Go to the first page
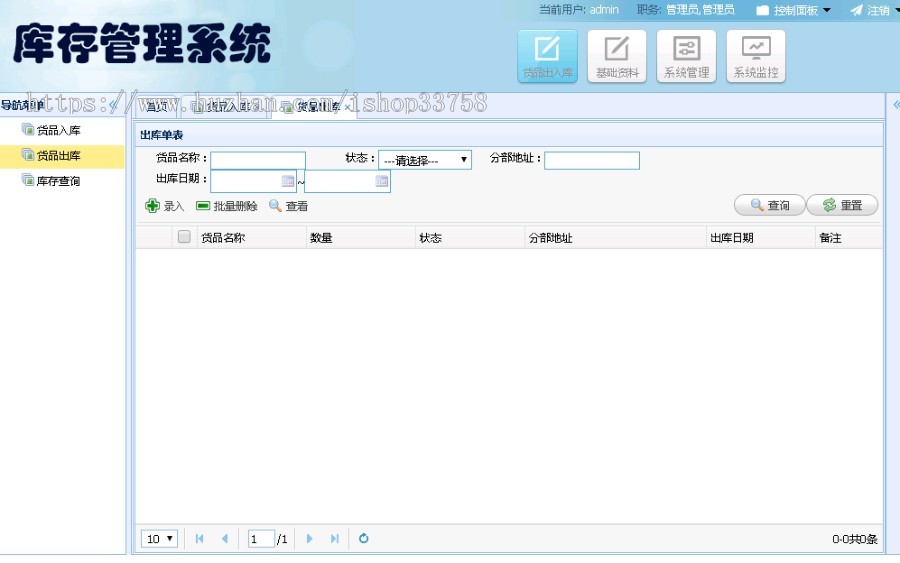The image size is (900, 563). (199, 539)
